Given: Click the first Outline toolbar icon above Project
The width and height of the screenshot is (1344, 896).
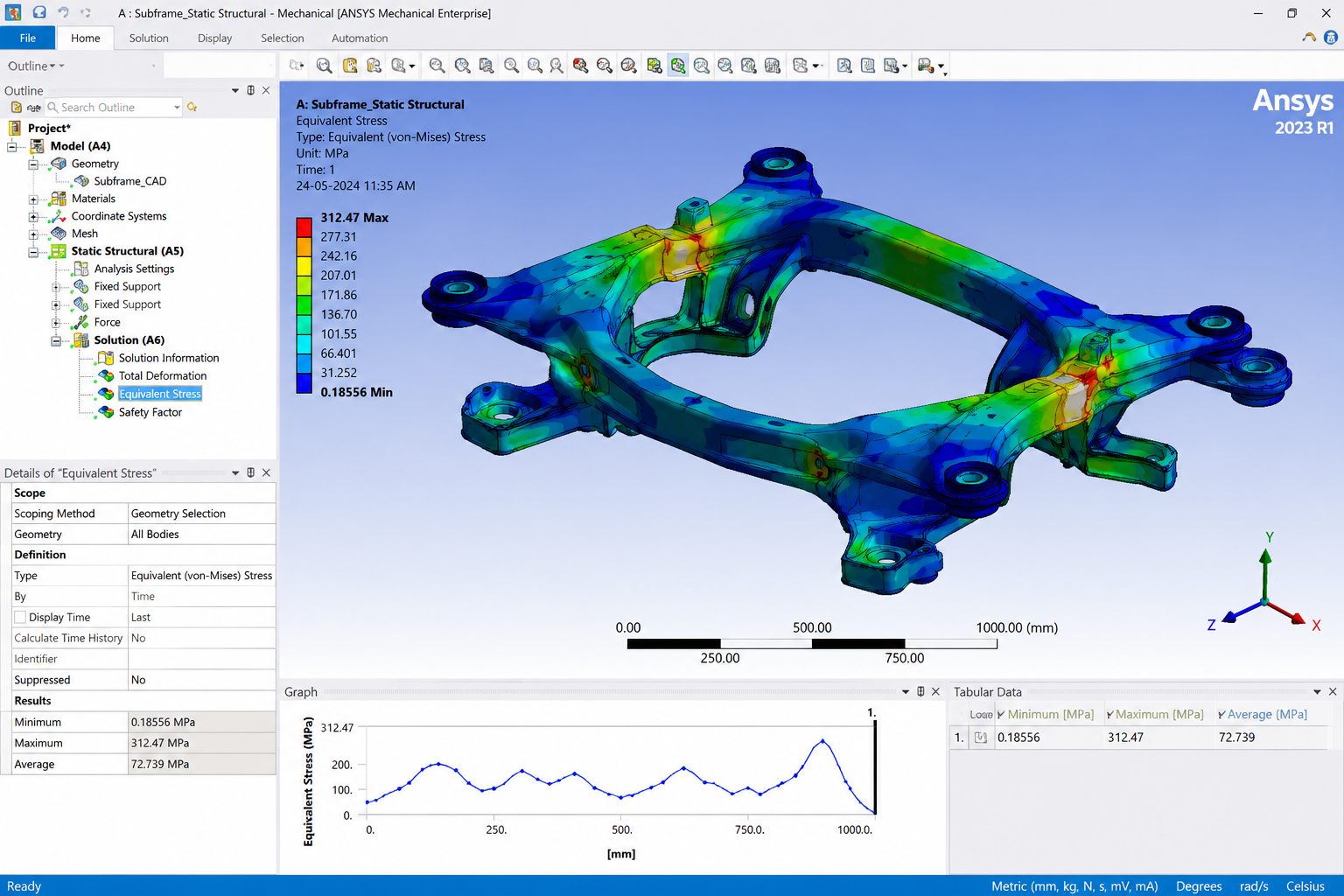Looking at the screenshot, I should (x=16, y=108).
